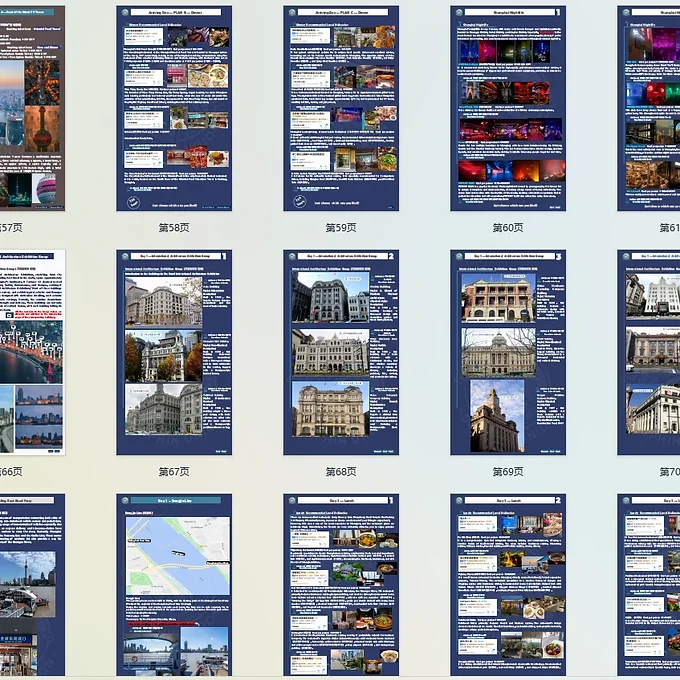Click the 第60页 page label
Viewport: 680px width, 680px height.
(x=508, y=228)
